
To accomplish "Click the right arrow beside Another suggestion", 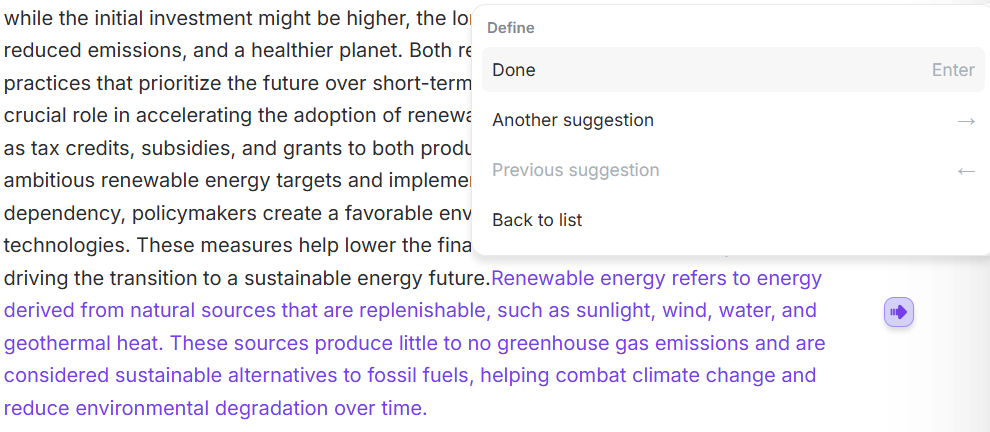I will [965, 121].
